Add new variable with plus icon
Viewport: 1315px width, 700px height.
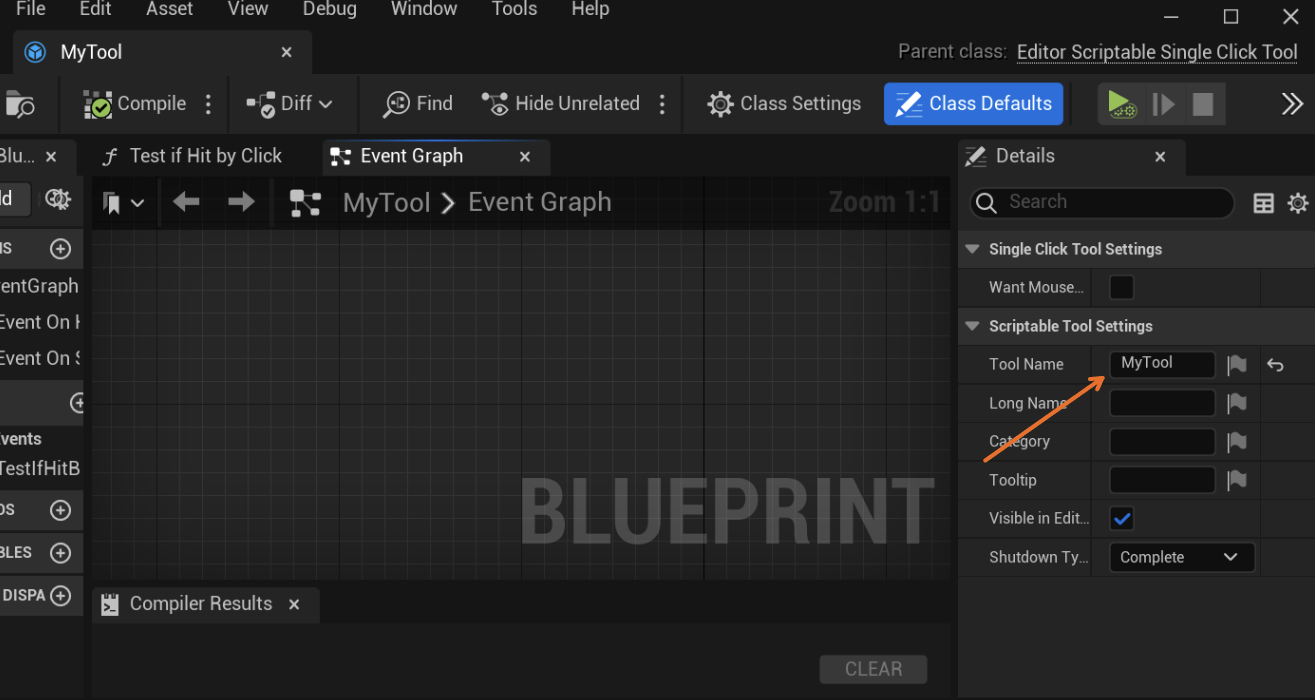(x=60, y=552)
